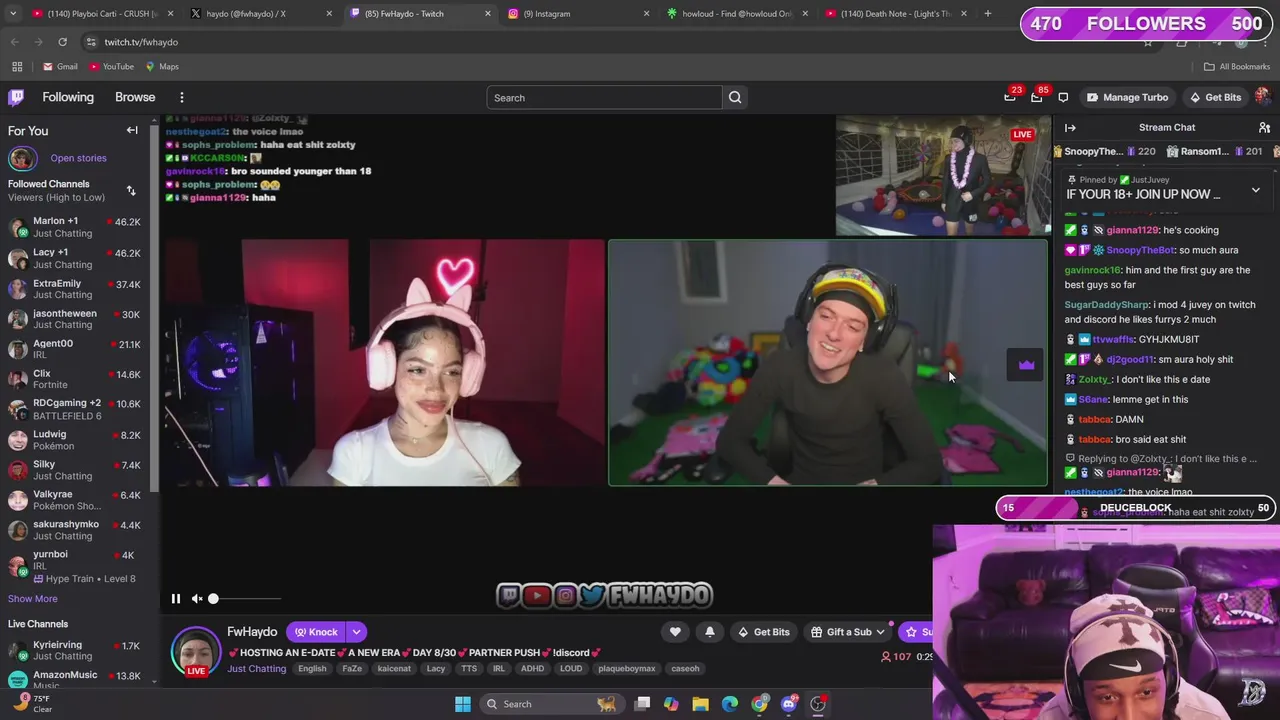Viewport: 1280px width, 720px height.
Task: Reload the page
Action: pyautogui.click(x=62, y=42)
